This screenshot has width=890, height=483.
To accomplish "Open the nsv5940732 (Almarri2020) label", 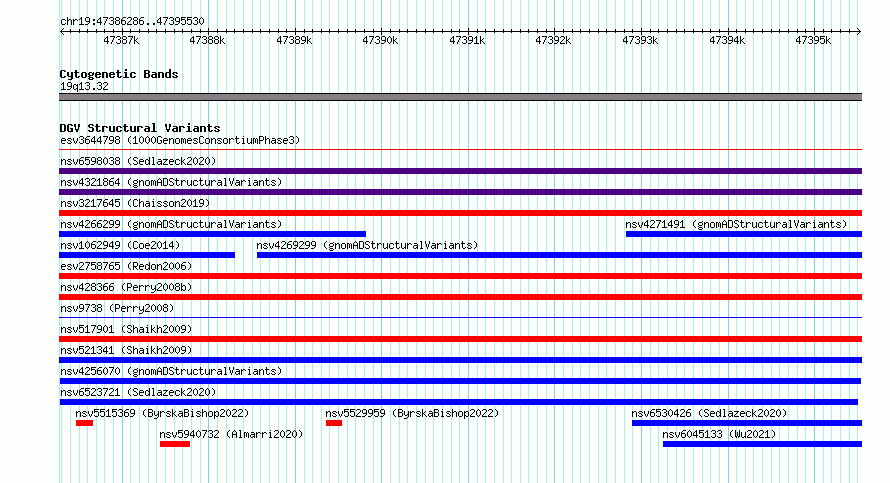I will coord(231,434).
